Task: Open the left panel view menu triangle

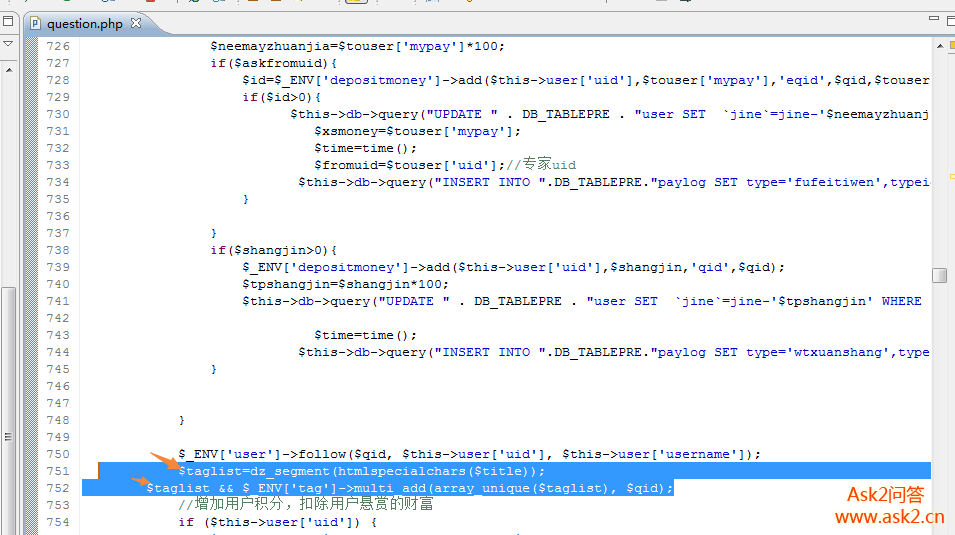Action: [8, 44]
